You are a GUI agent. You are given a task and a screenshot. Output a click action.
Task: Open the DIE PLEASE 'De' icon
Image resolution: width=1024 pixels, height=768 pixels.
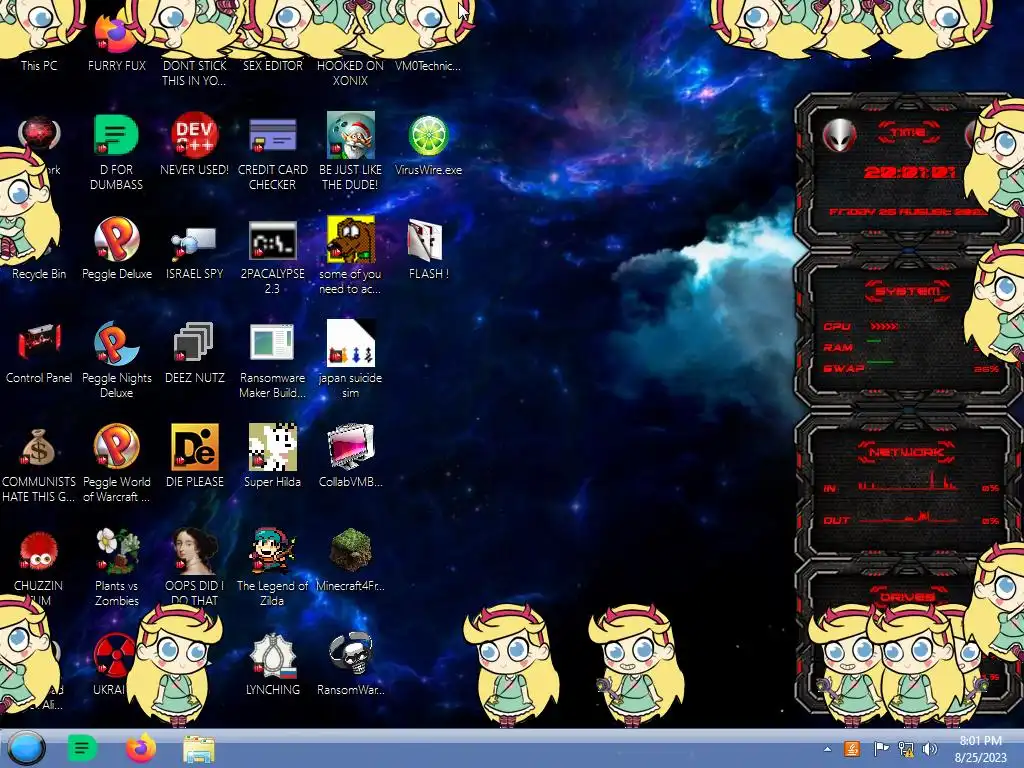194,447
